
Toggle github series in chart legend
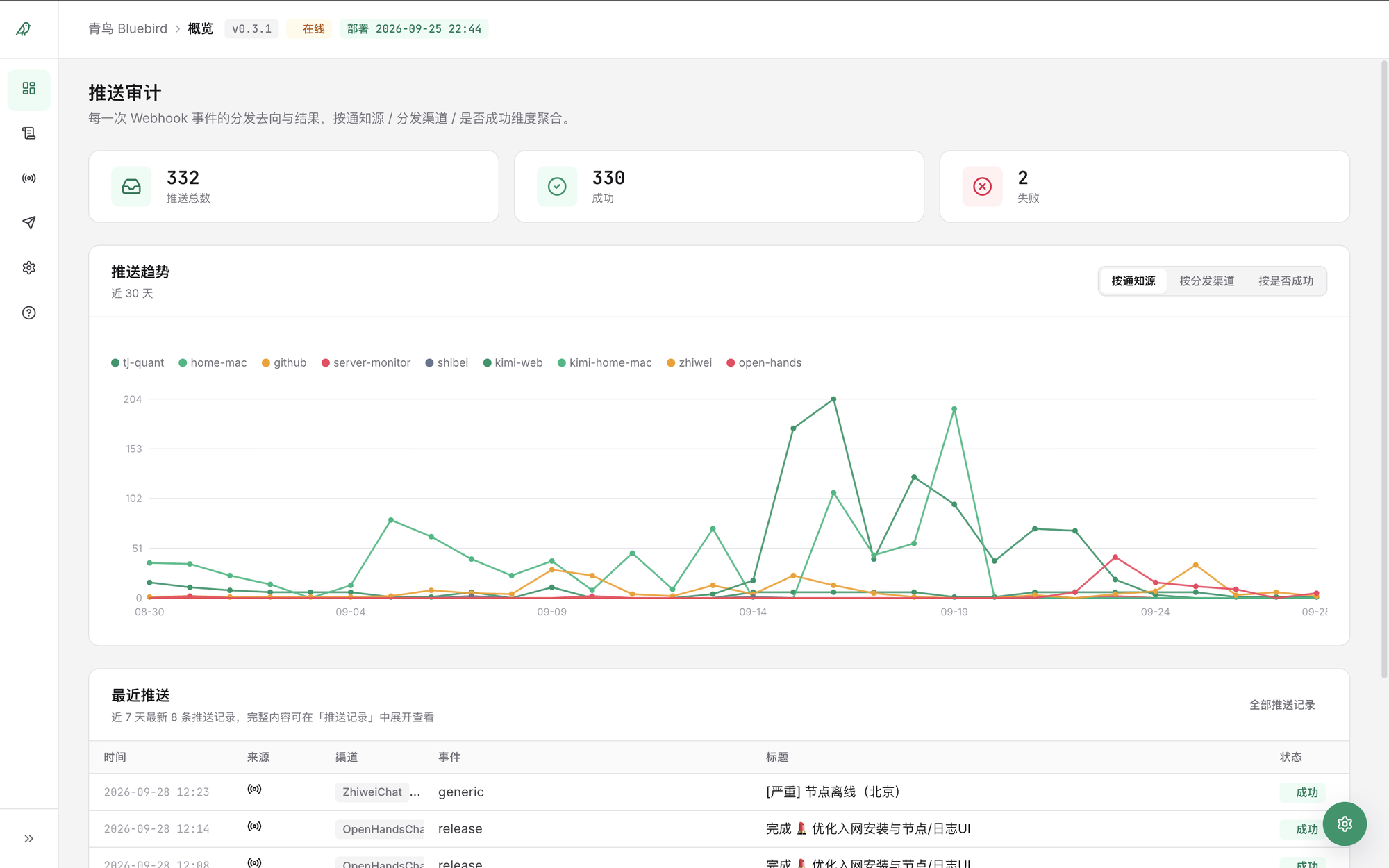(284, 362)
